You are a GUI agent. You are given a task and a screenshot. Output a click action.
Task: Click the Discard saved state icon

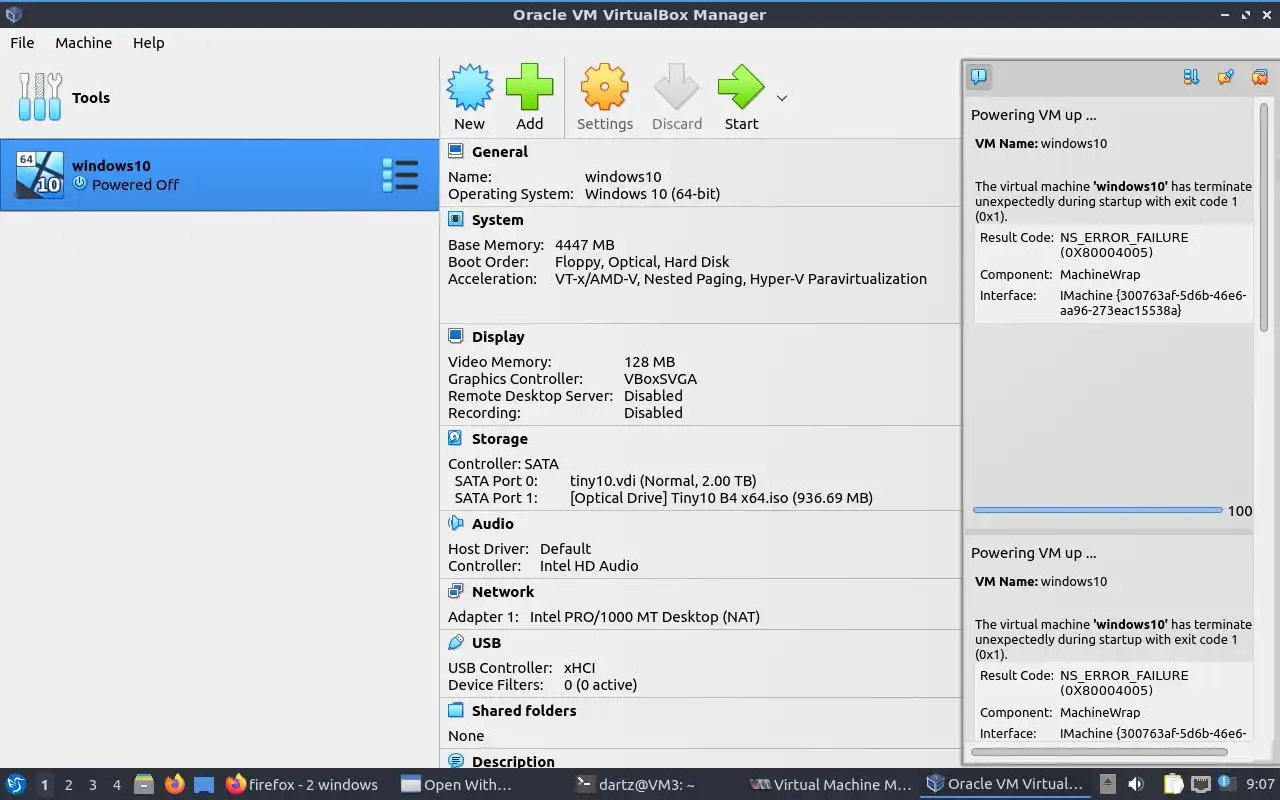(x=677, y=88)
